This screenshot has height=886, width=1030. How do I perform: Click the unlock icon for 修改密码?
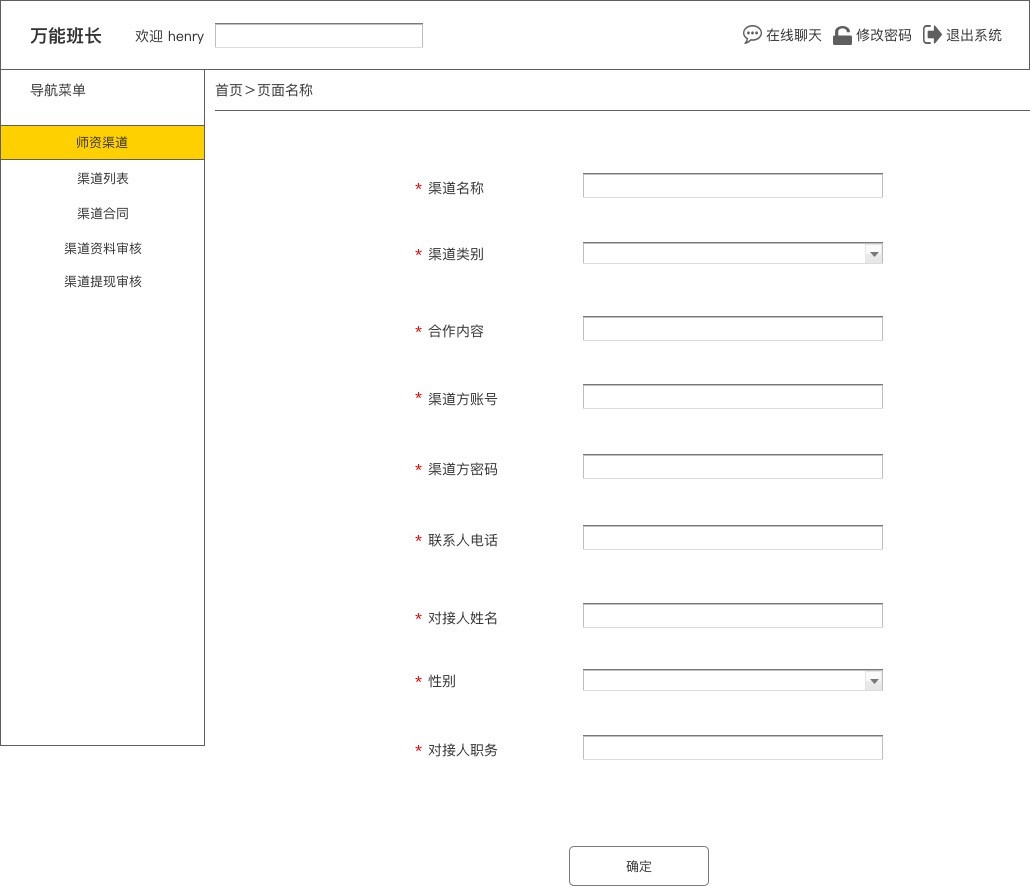coord(842,35)
